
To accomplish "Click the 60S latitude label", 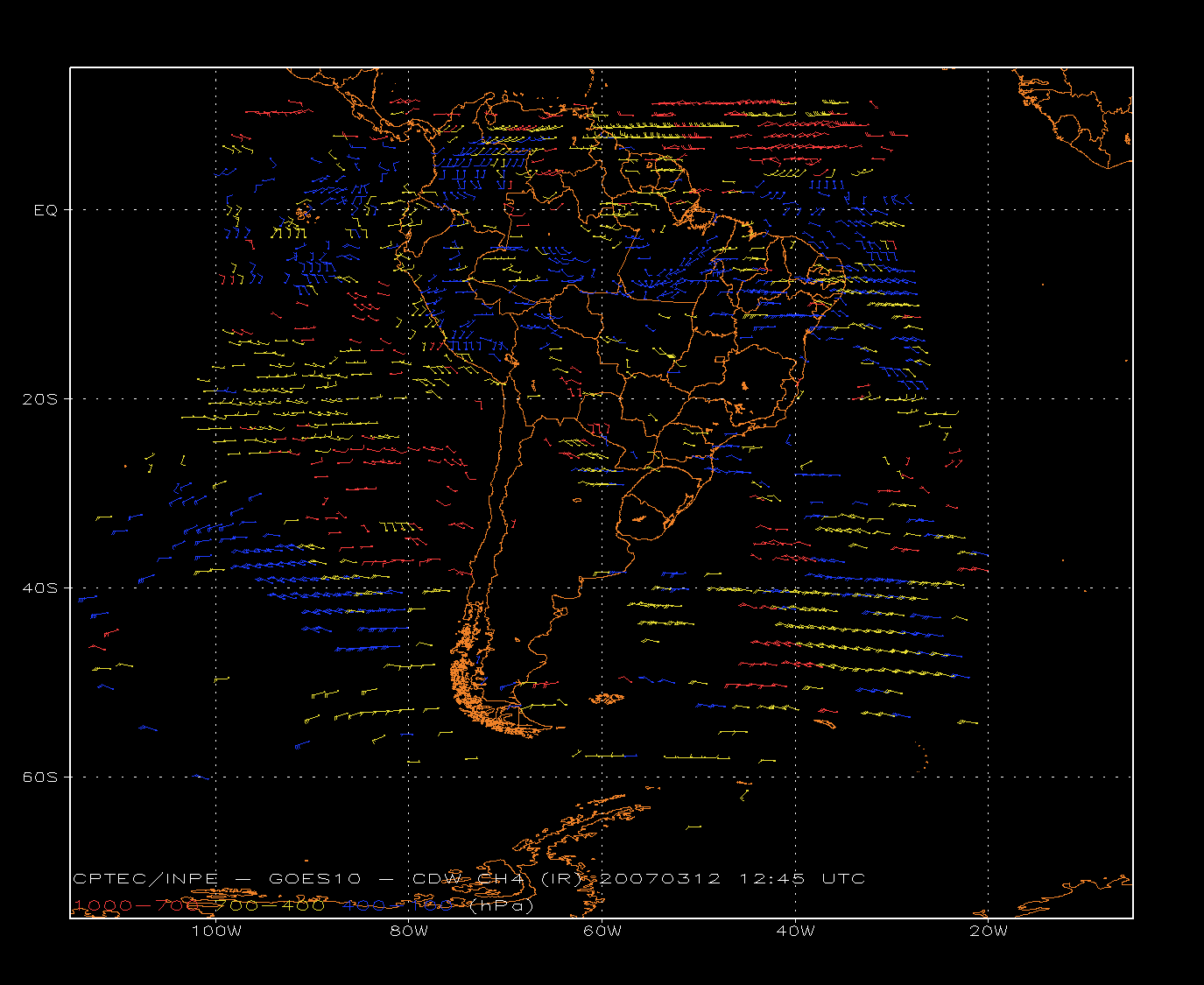I will (x=39, y=777).
